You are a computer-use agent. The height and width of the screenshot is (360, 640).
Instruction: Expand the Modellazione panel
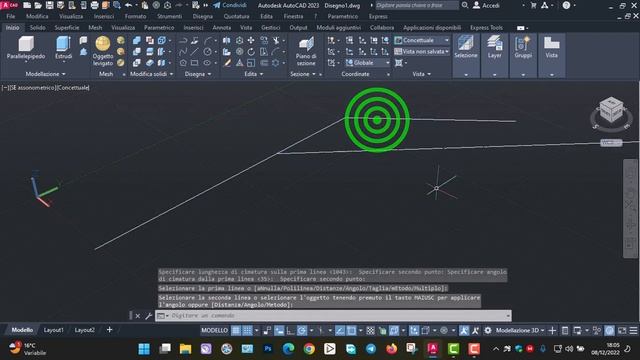45,74
